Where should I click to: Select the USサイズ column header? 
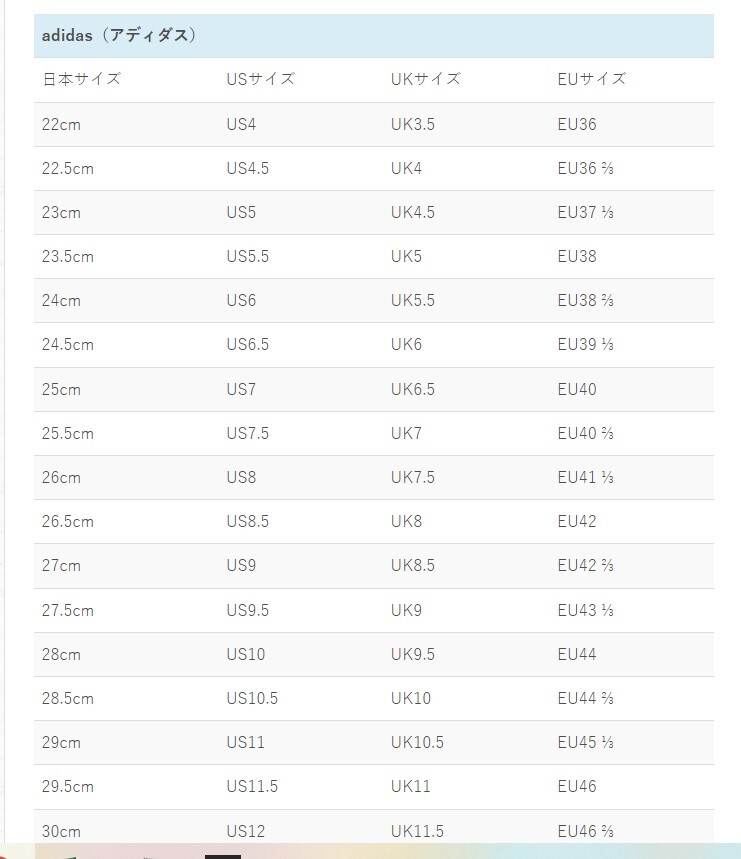(260, 79)
